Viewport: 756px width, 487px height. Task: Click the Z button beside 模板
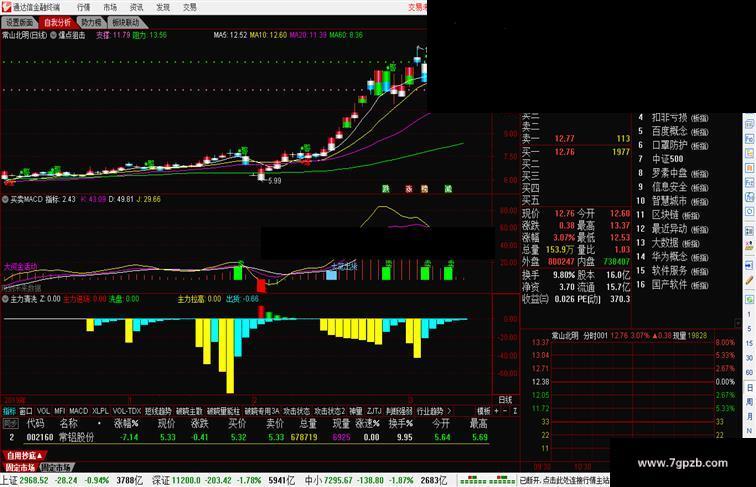(x=515, y=411)
